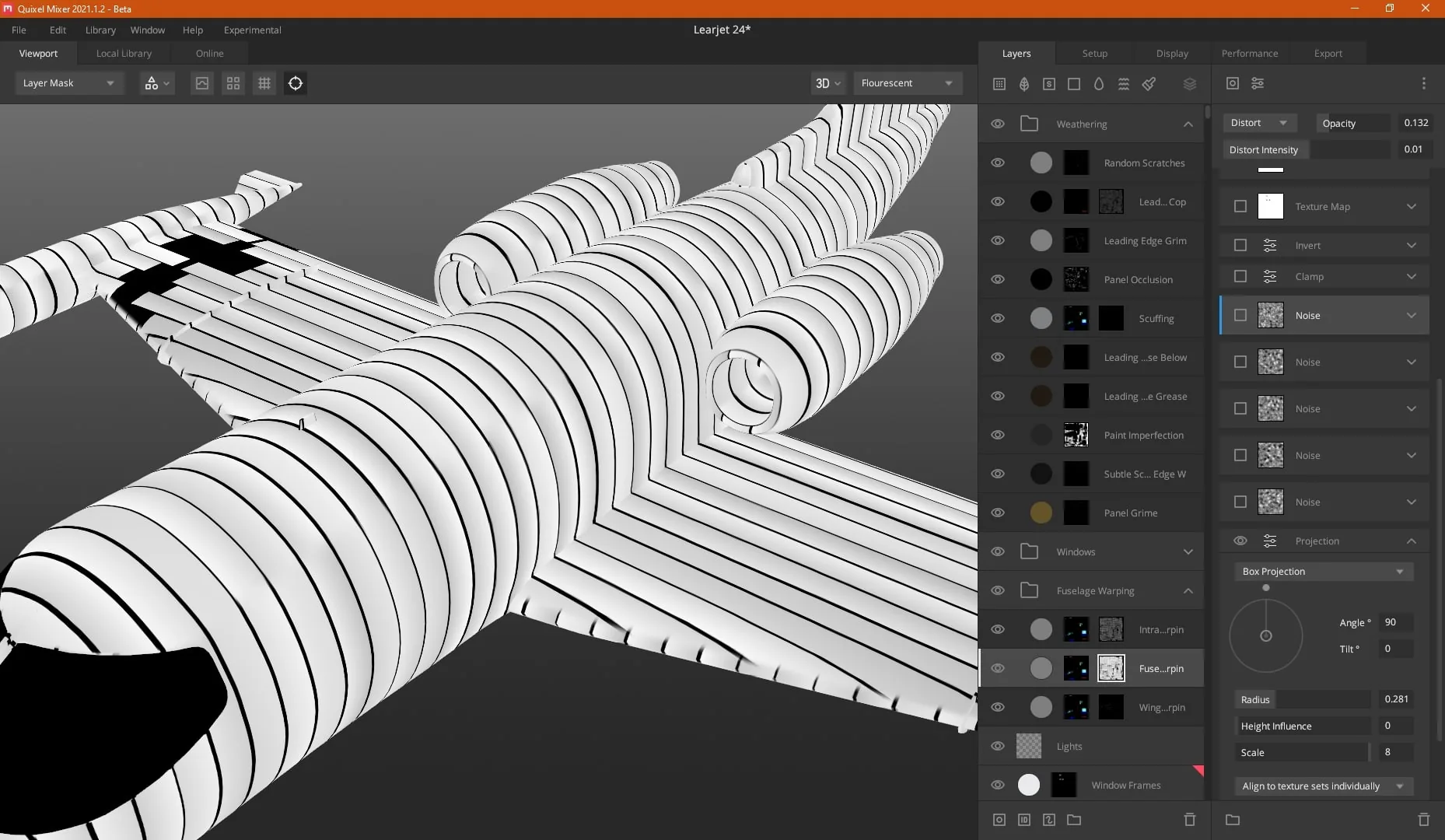Add new folder icon at layers panel bottom
The image size is (1445, 840).
coord(1074,820)
